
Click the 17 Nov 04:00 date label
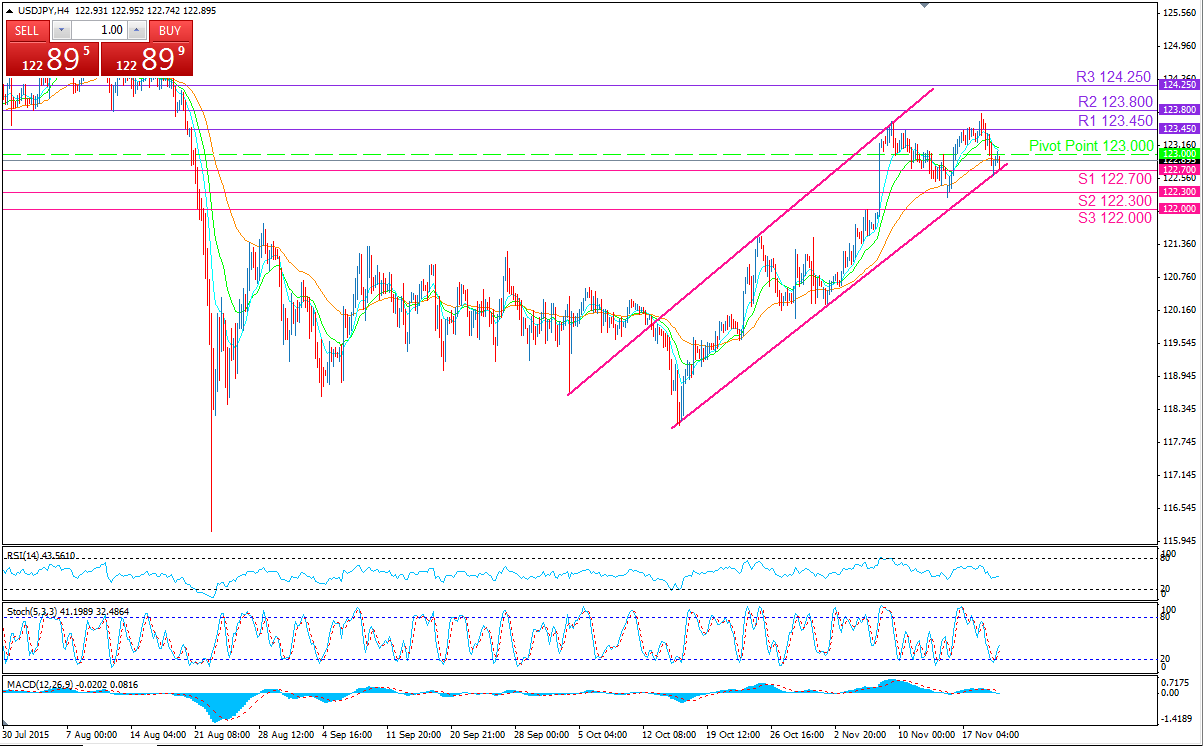(x=990, y=734)
